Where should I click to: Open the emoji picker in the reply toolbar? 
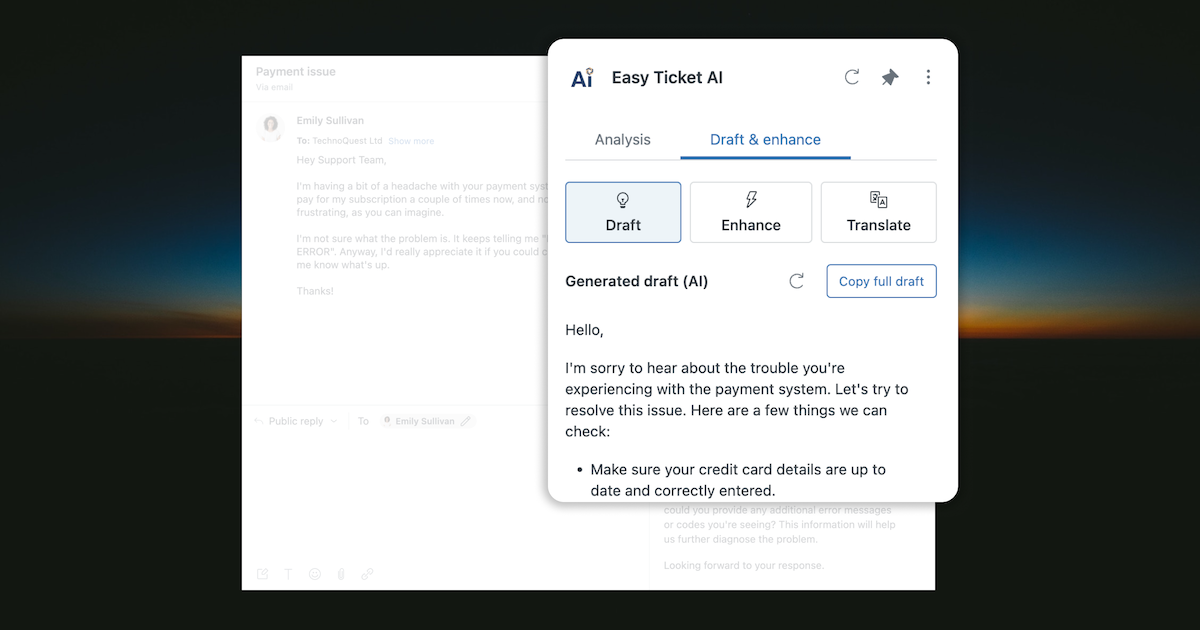(x=315, y=573)
